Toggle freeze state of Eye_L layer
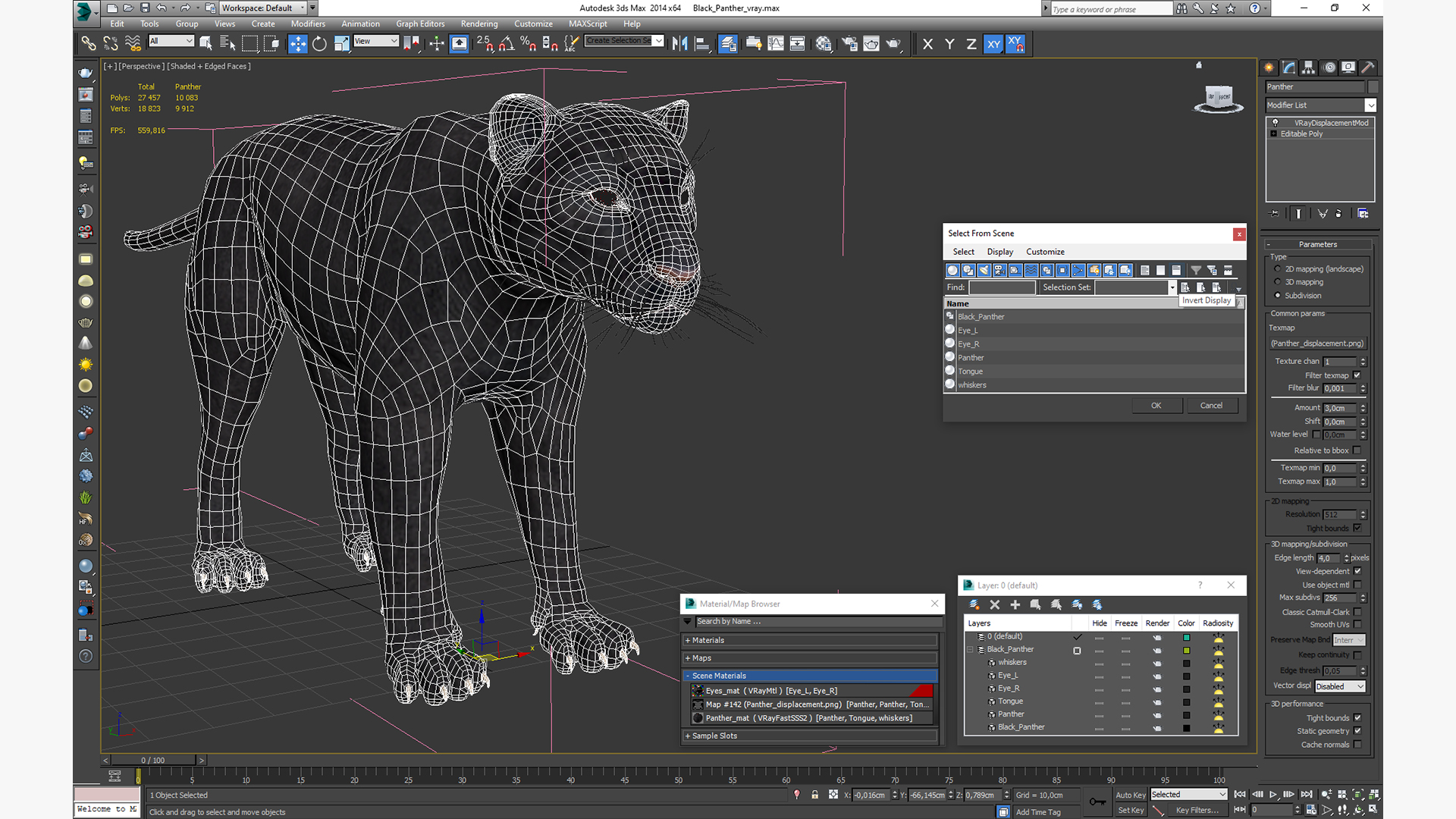 pos(1125,675)
